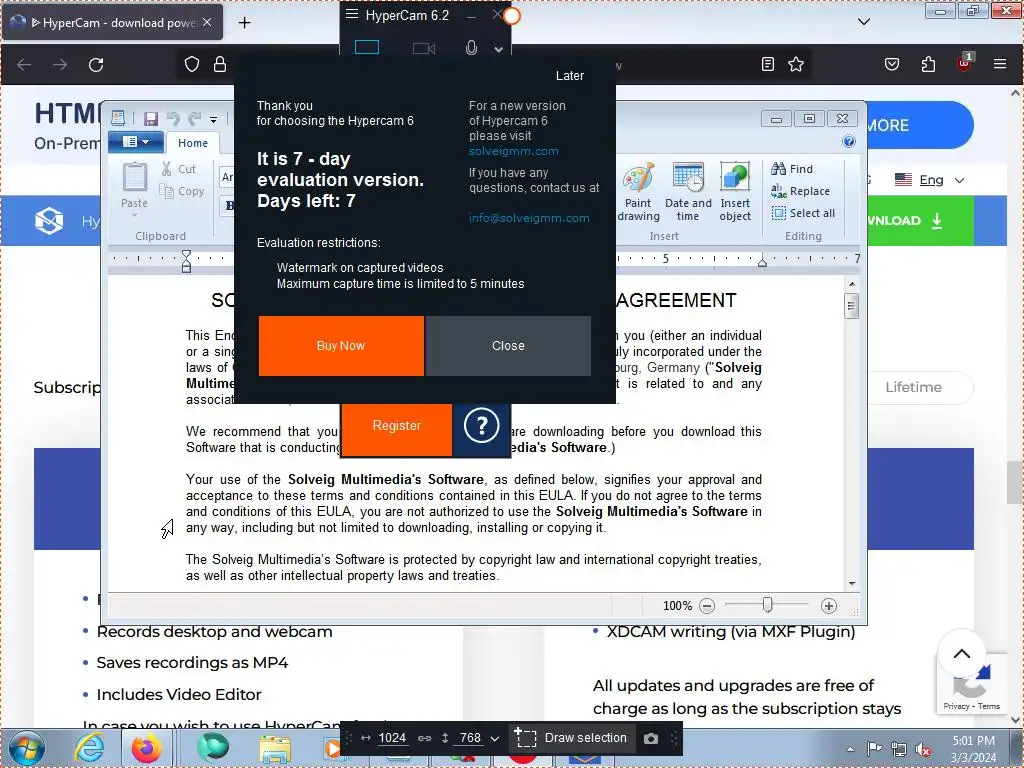The width and height of the screenshot is (1024, 768).
Task: Toggle reader view in Firefox
Action: click(x=768, y=64)
